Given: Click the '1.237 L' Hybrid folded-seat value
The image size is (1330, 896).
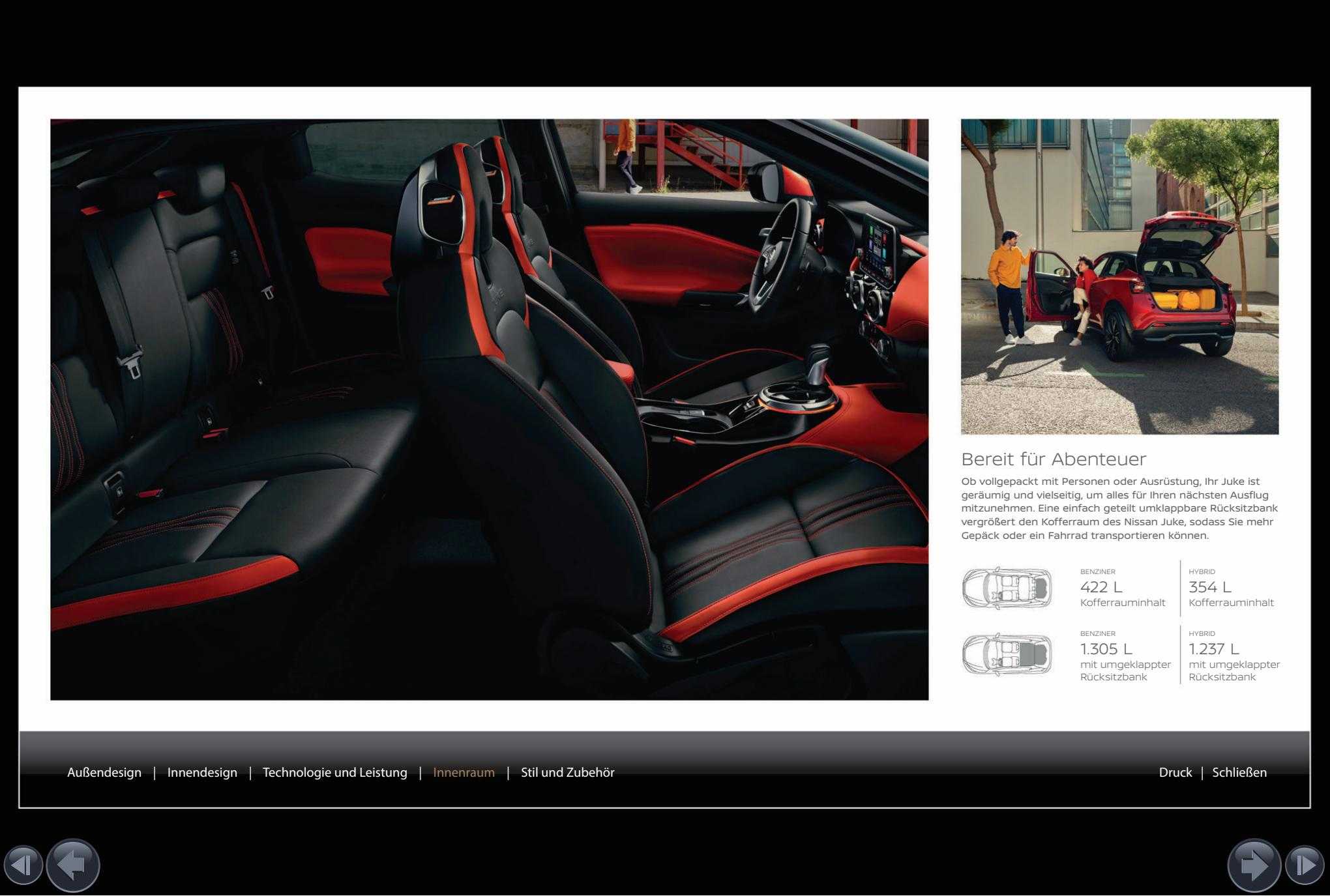Looking at the screenshot, I should tap(1213, 649).
